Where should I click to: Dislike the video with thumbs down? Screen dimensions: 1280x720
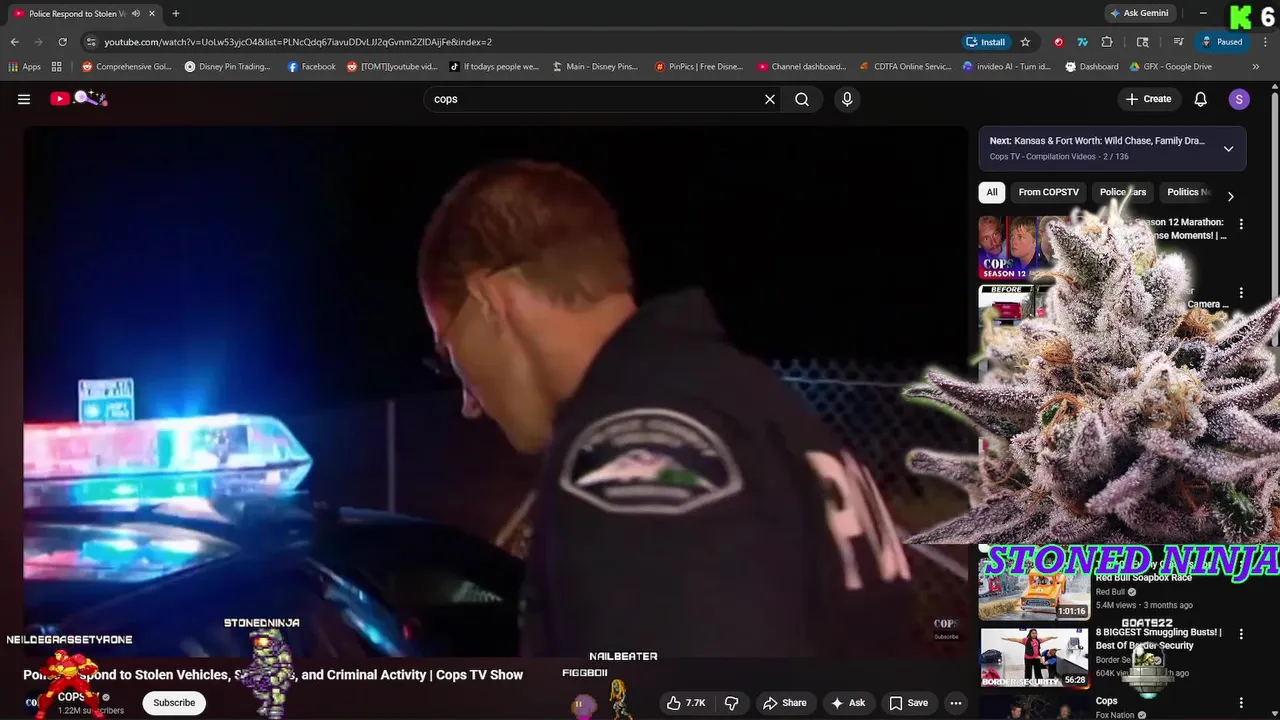coord(731,703)
